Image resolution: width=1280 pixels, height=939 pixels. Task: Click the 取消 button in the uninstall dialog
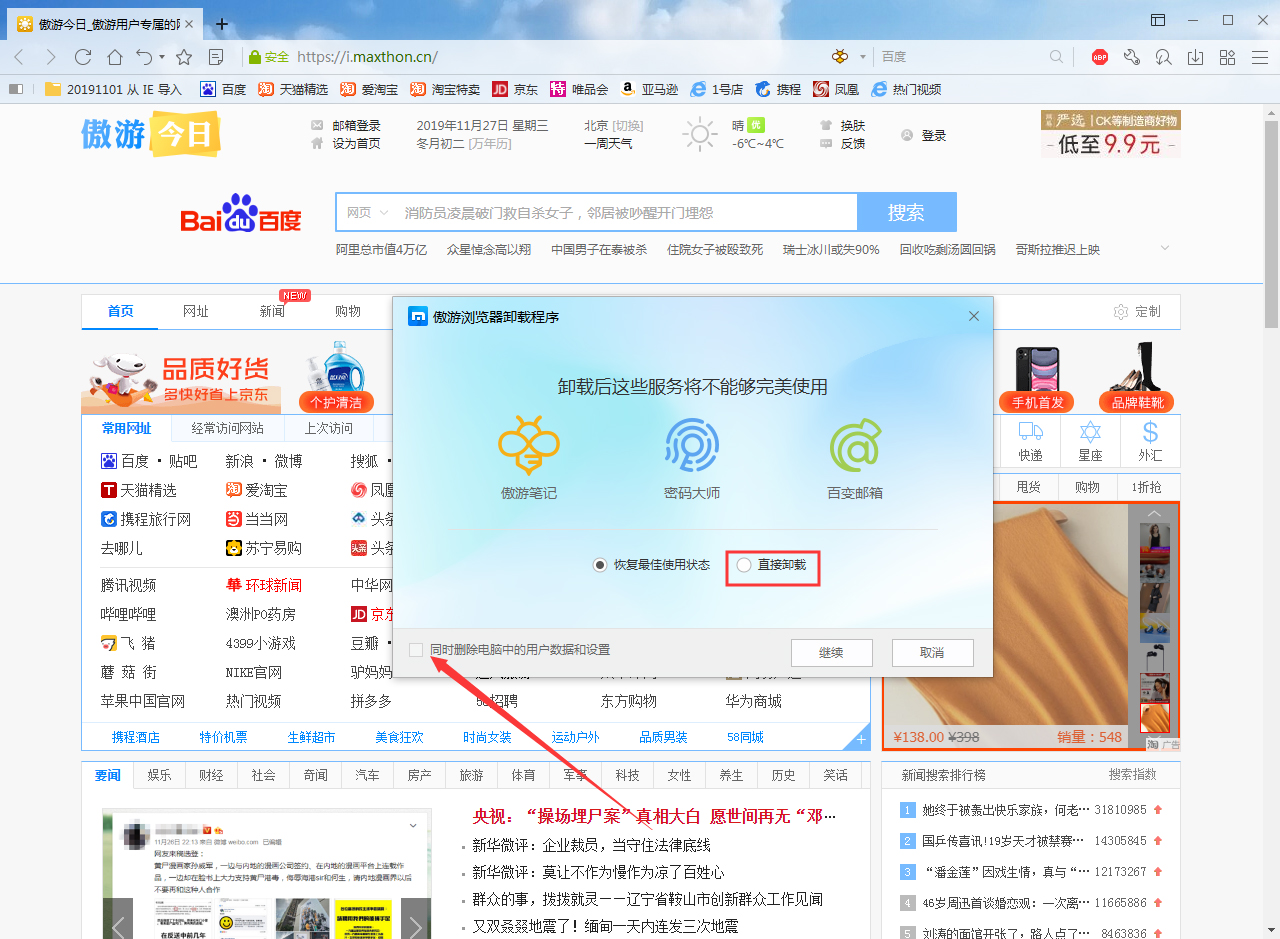coord(932,652)
